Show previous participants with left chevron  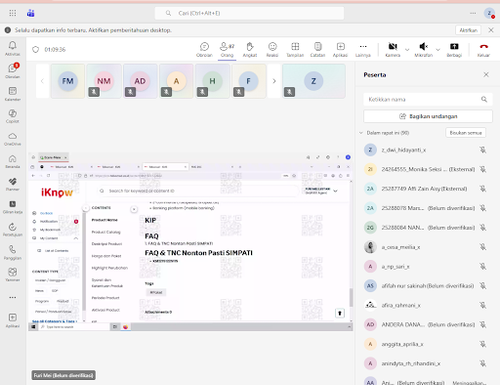click(42, 81)
